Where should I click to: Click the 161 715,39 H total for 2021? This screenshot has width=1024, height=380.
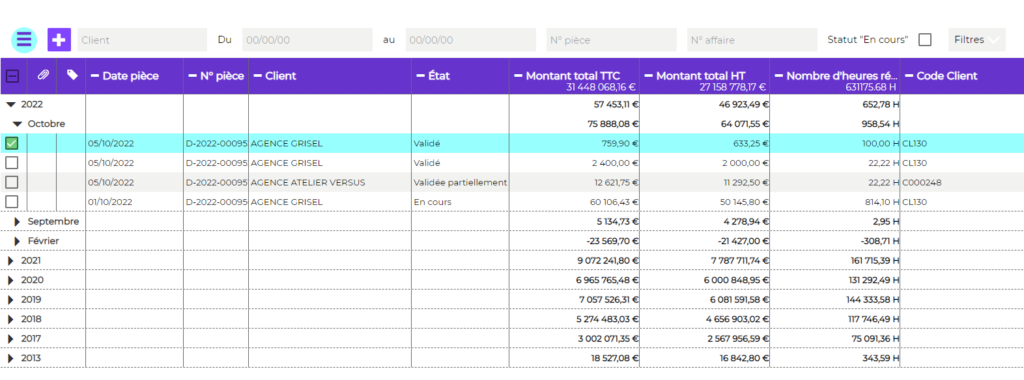tap(874, 261)
